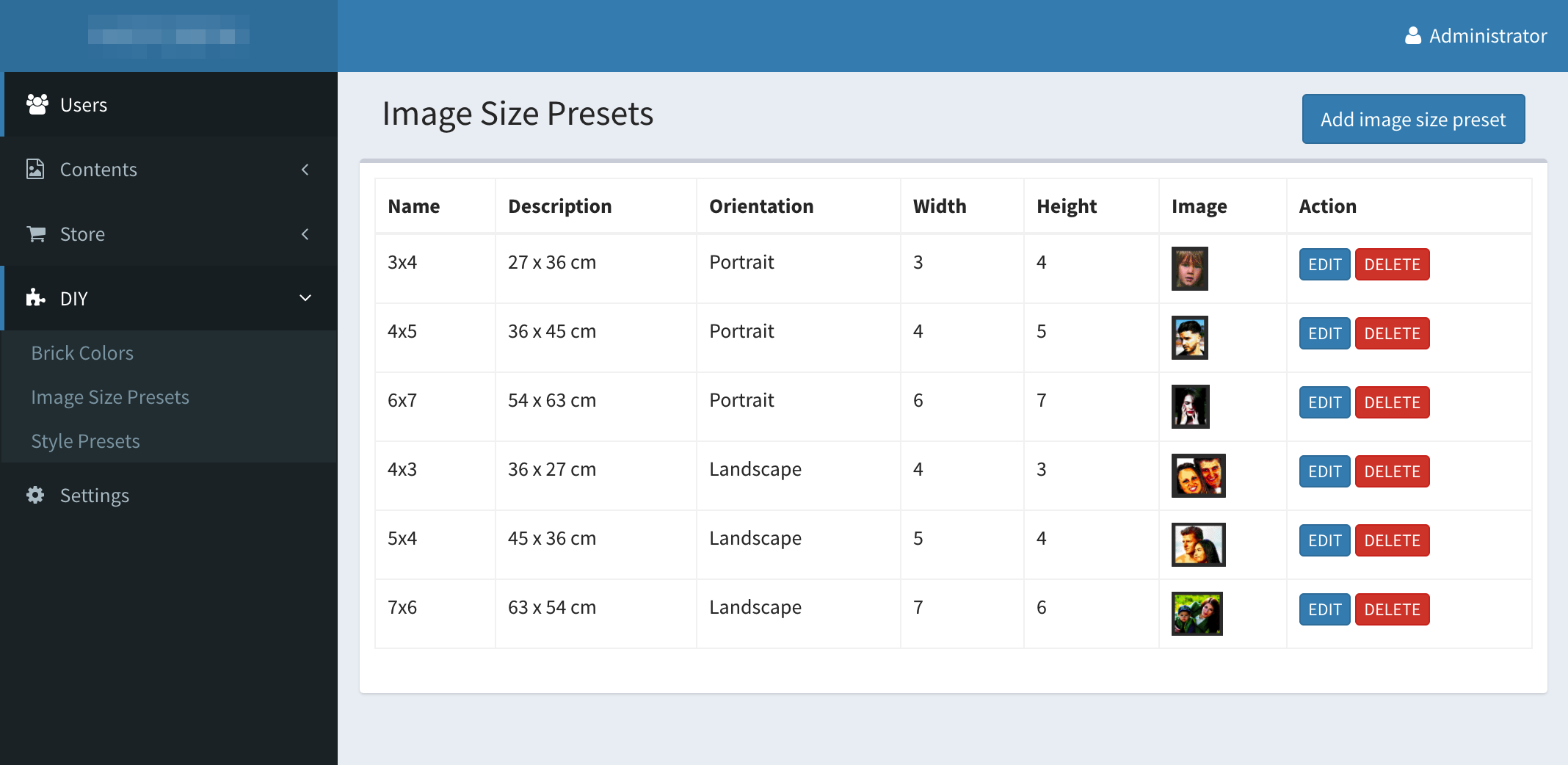The image size is (1568, 765).
Task: Click the DIY puzzle piece icon
Action: pos(35,298)
